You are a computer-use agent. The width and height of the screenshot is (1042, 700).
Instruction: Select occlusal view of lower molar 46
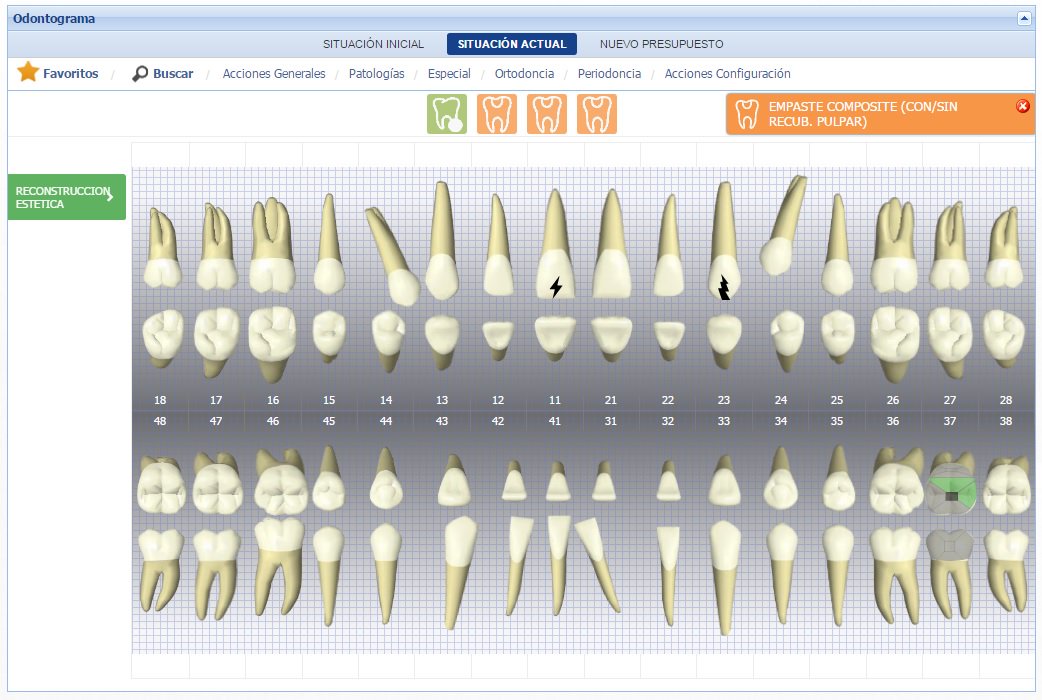click(x=280, y=482)
